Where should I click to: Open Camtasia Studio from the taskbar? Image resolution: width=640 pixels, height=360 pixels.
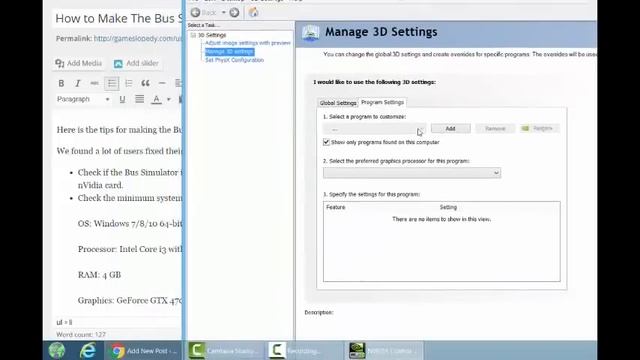[x=224, y=351]
